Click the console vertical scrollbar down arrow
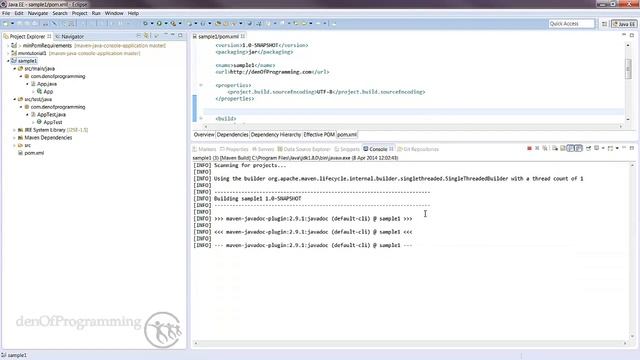 [632, 336]
